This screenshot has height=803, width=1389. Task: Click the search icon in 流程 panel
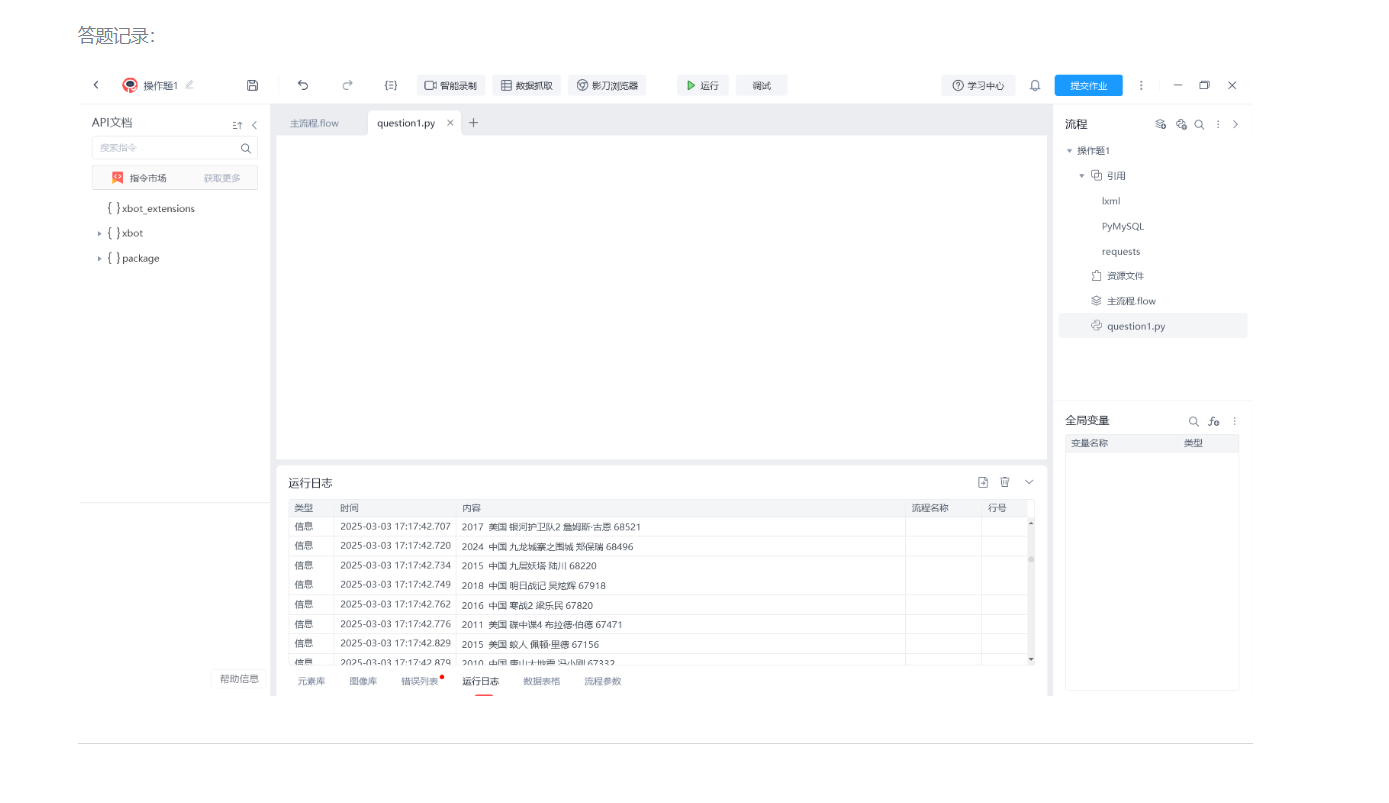click(x=1199, y=125)
